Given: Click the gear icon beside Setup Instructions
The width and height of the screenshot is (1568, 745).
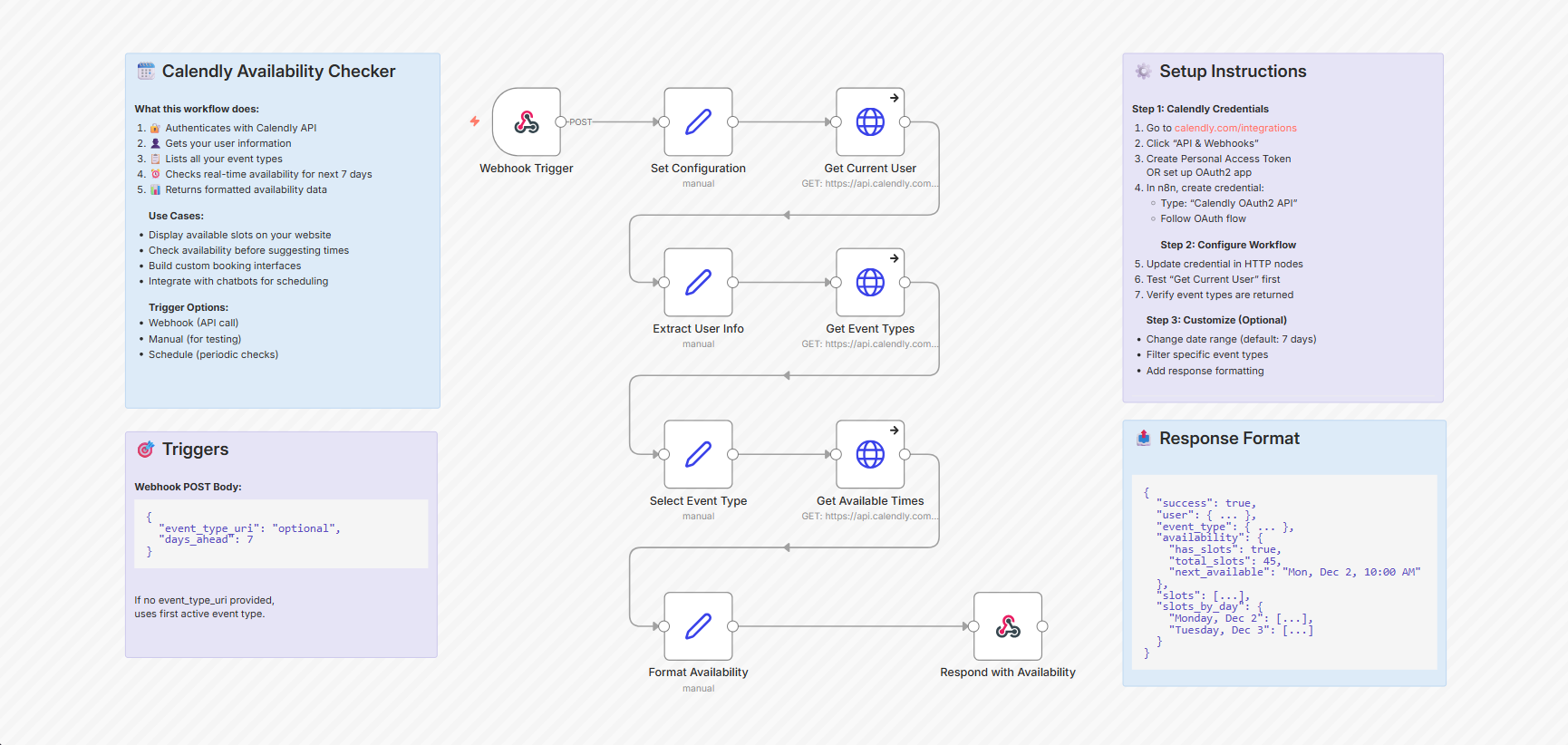Looking at the screenshot, I should pos(1143,71).
